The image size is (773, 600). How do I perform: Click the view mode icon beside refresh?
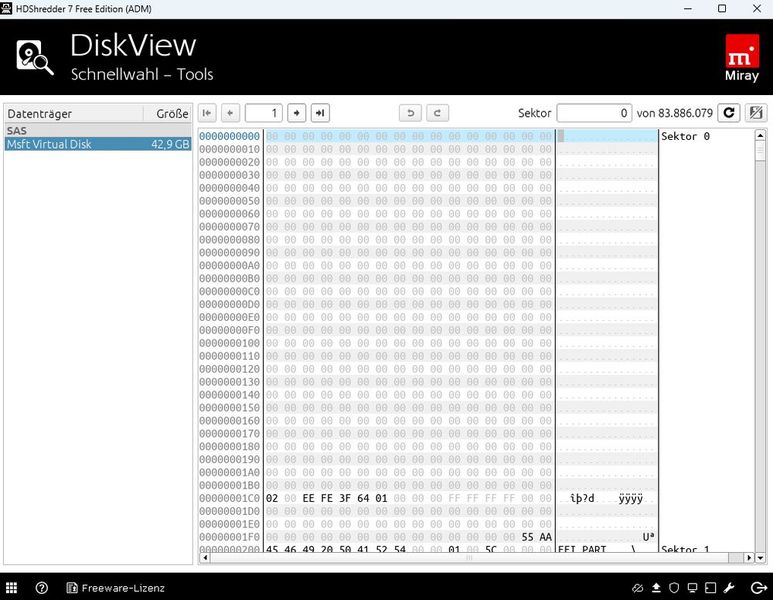(756, 113)
